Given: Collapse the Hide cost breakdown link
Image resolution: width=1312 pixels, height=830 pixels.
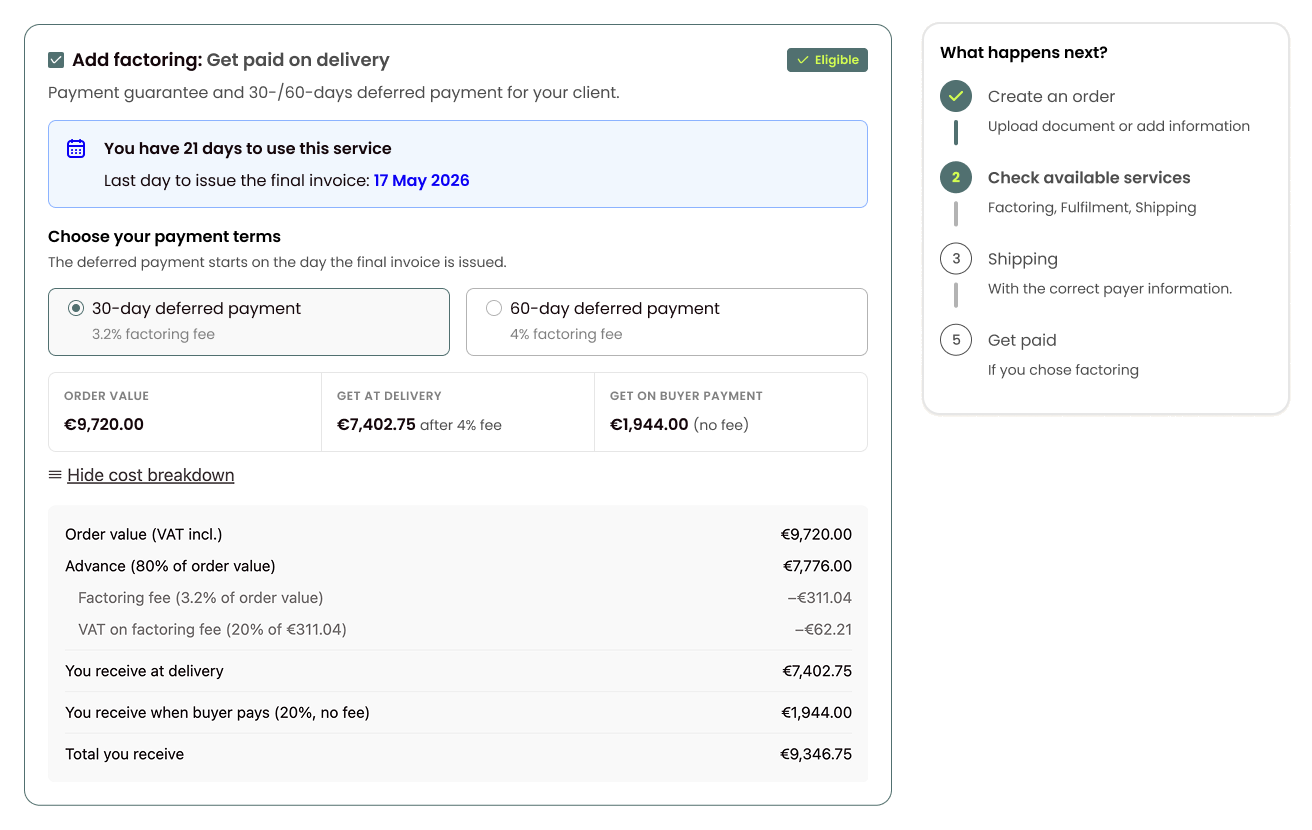Looking at the screenshot, I should point(151,475).
